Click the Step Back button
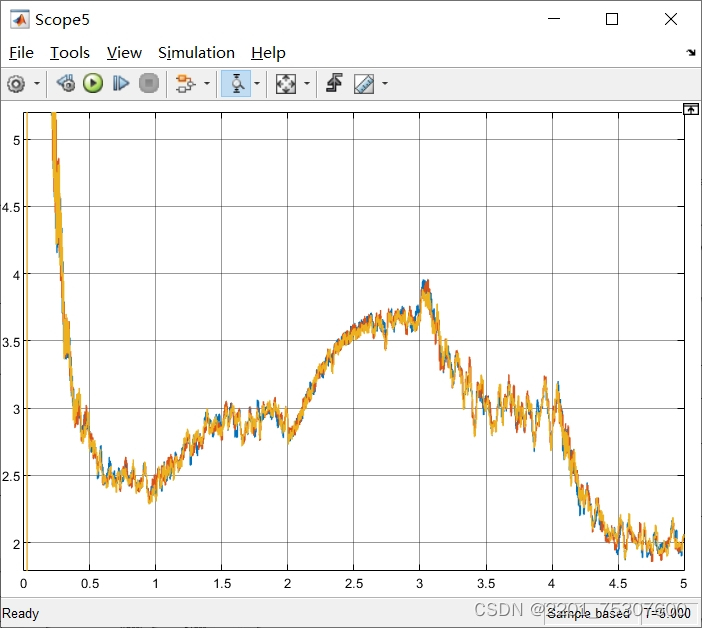The height and width of the screenshot is (628, 702). [66, 83]
